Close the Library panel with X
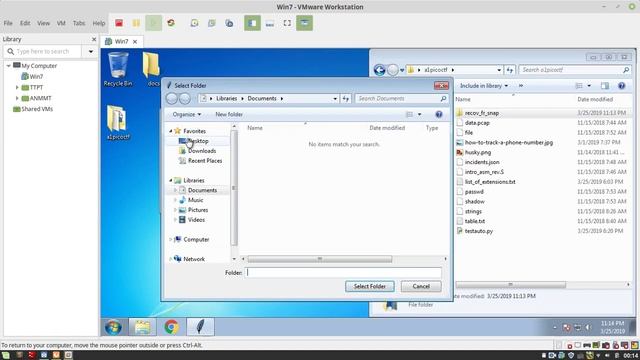The width and height of the screenshot is (640, 360). click(94, 39)
